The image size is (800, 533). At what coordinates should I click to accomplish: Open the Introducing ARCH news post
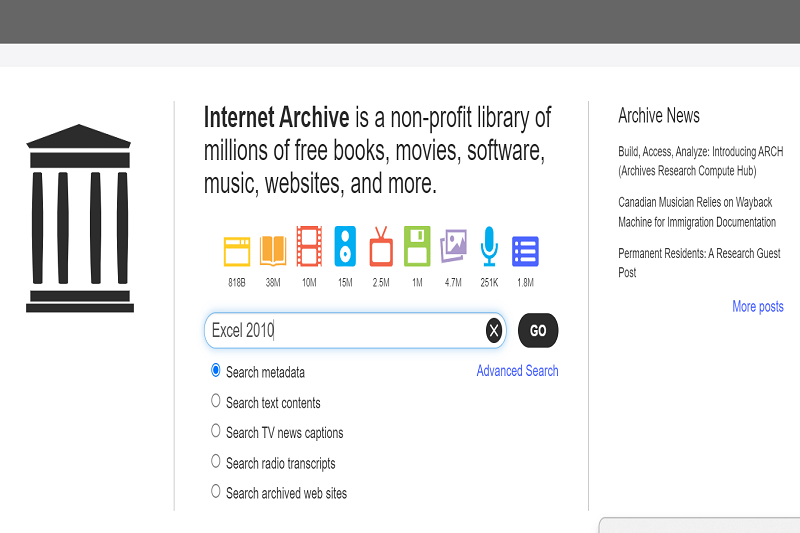tap(701, 161)
